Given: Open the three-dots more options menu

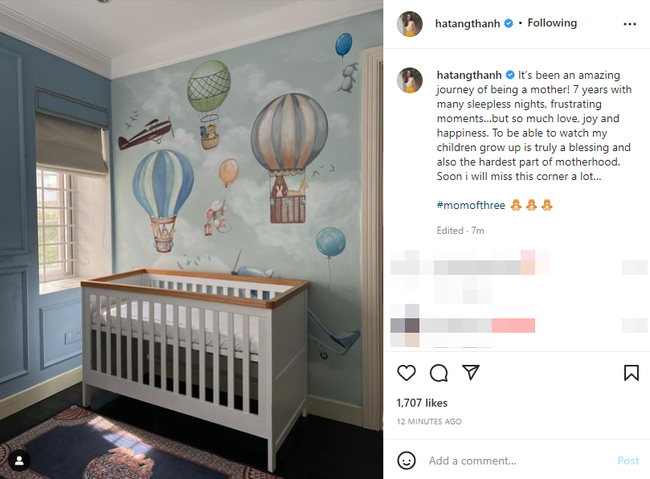Looking at the screenshot, I should coord(630,24).
